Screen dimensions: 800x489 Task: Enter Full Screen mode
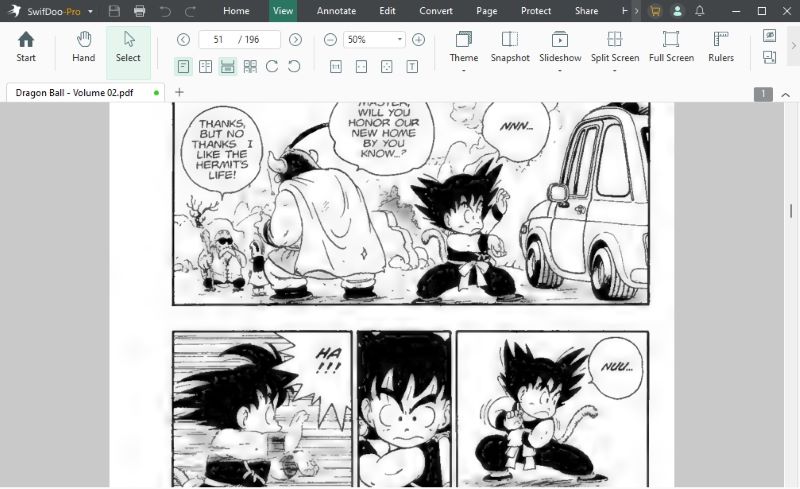coord(671,47)
